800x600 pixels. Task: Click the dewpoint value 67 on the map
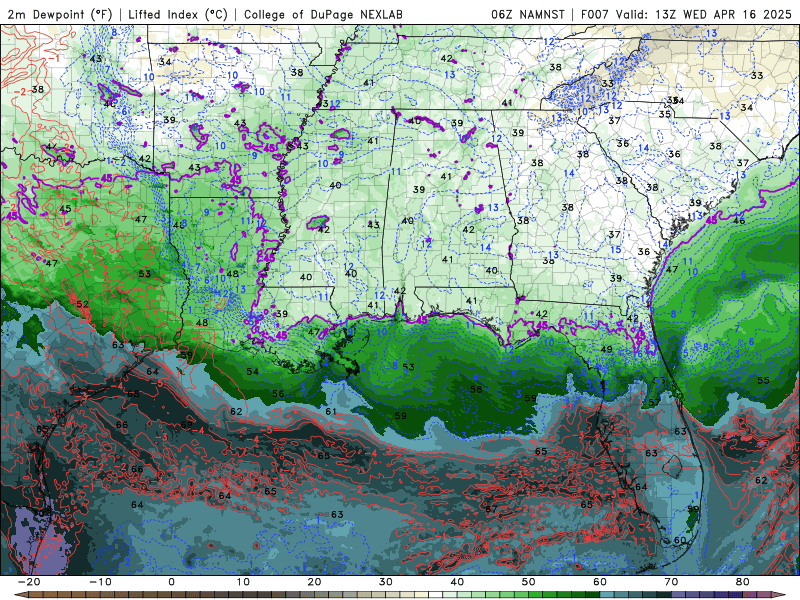[x=491, y=509]
